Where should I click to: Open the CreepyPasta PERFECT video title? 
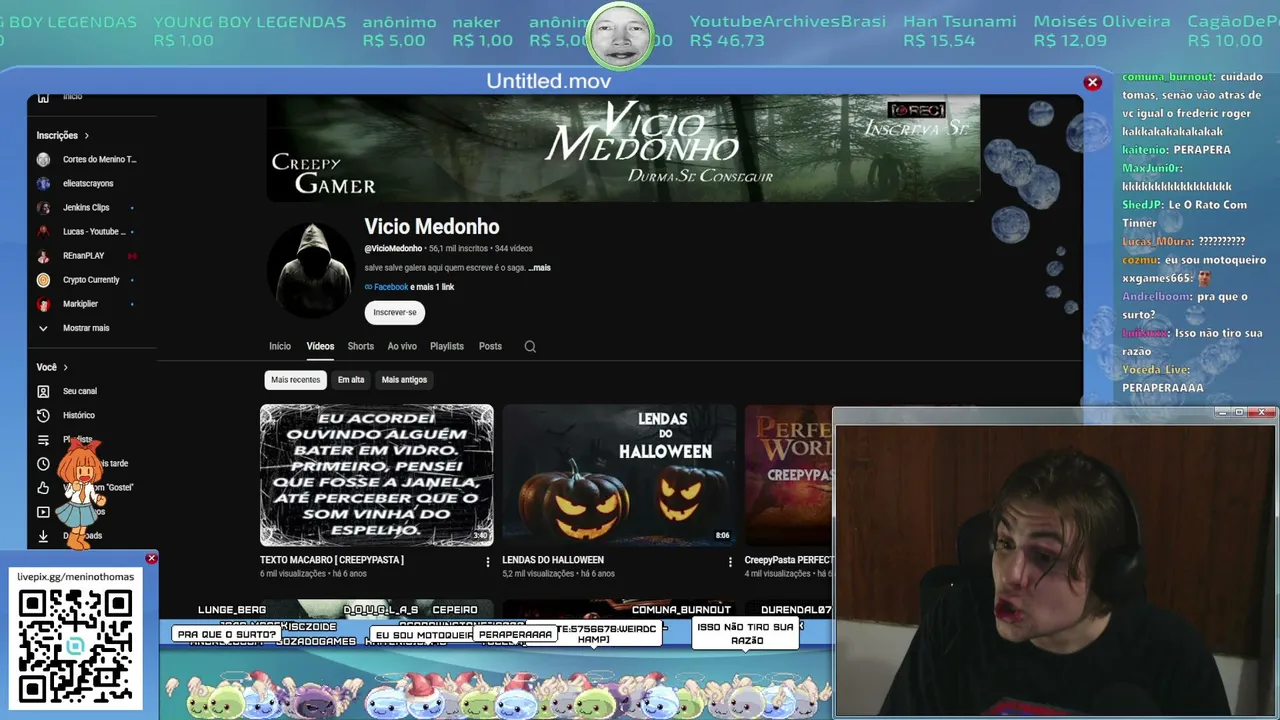788,560
